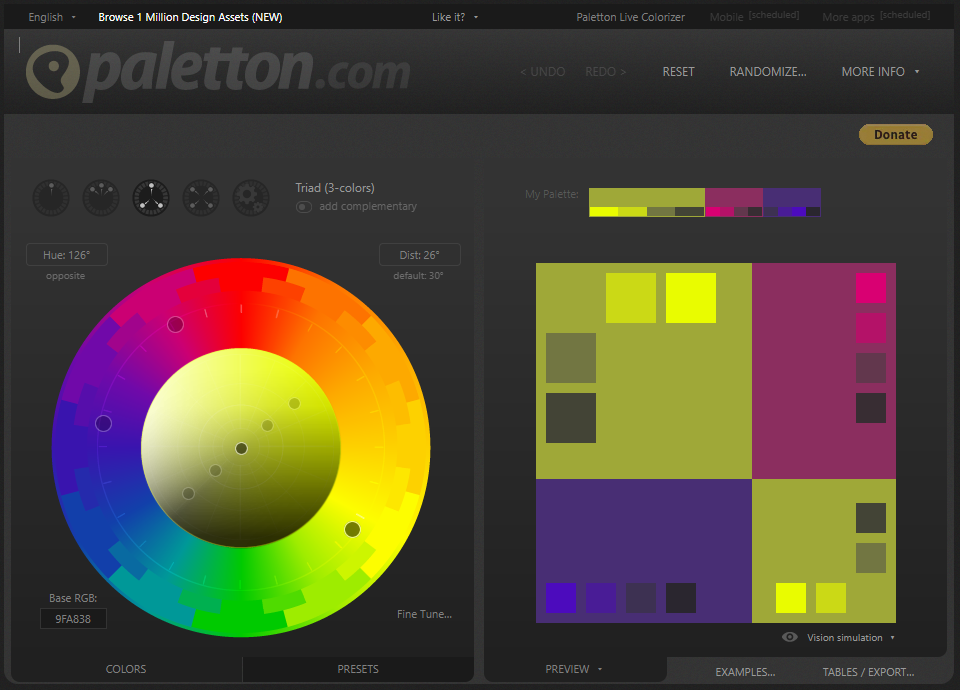The image size is (960, 690).
Task: Click the magenta secondary hue handle on wheel
Action: coord(176,324)
